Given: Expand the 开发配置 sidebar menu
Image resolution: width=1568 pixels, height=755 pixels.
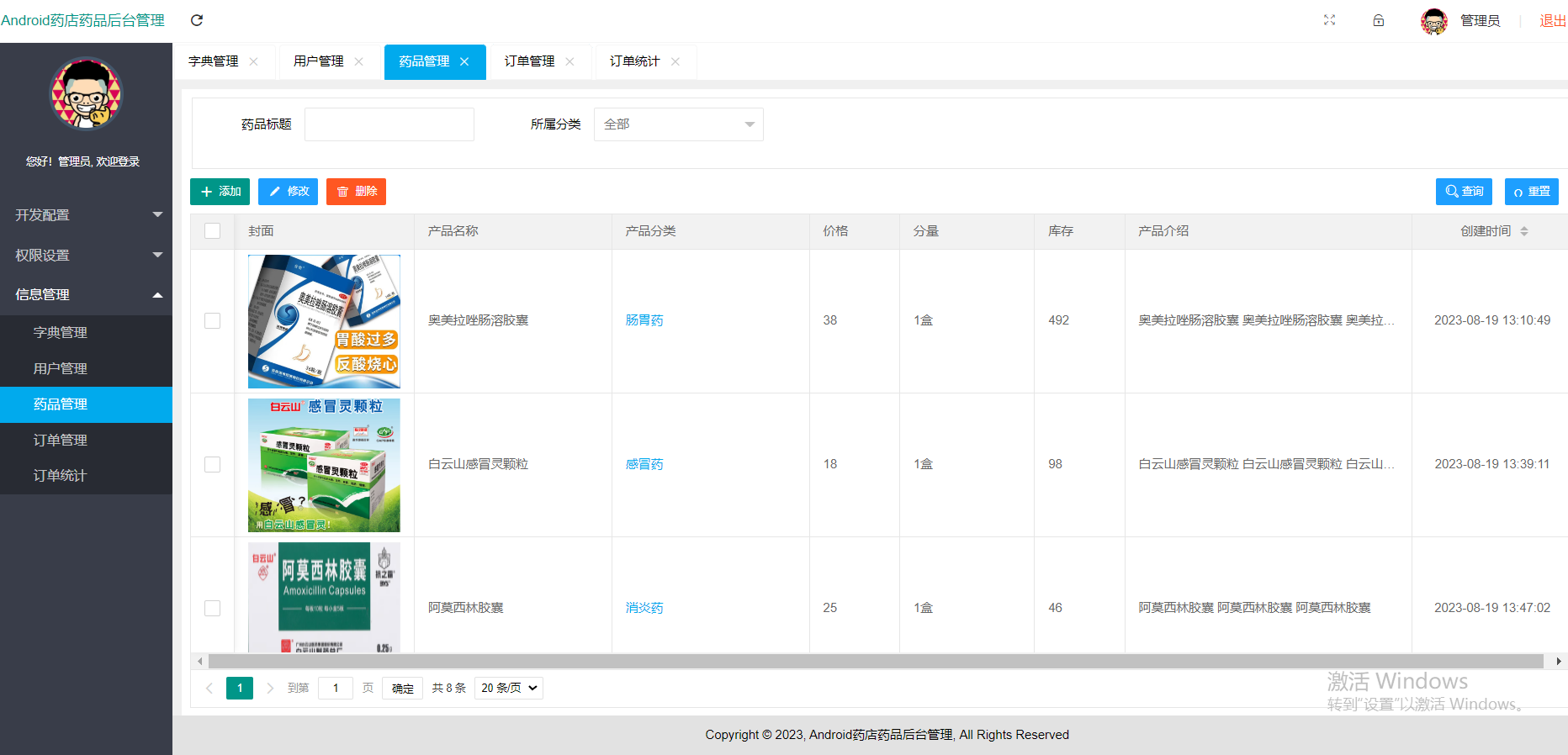Looking at the screenshot, I should pos(86,215).
